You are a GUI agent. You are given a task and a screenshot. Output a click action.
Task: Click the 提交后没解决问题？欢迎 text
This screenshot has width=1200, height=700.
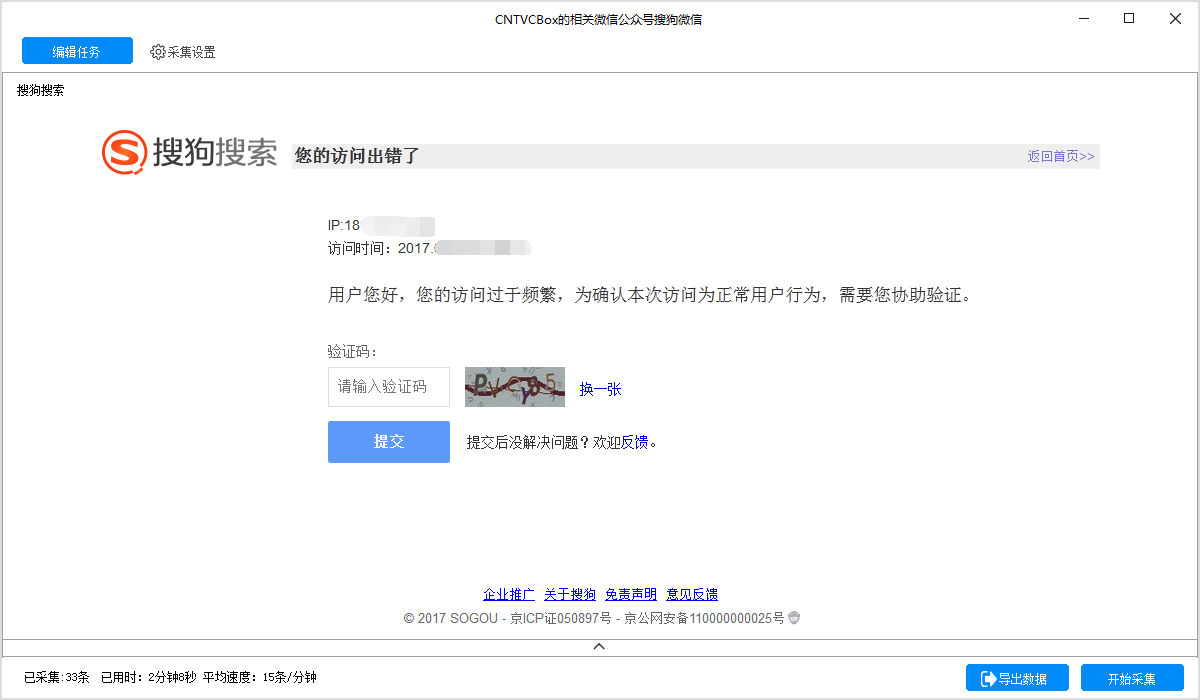click(544, 442)
